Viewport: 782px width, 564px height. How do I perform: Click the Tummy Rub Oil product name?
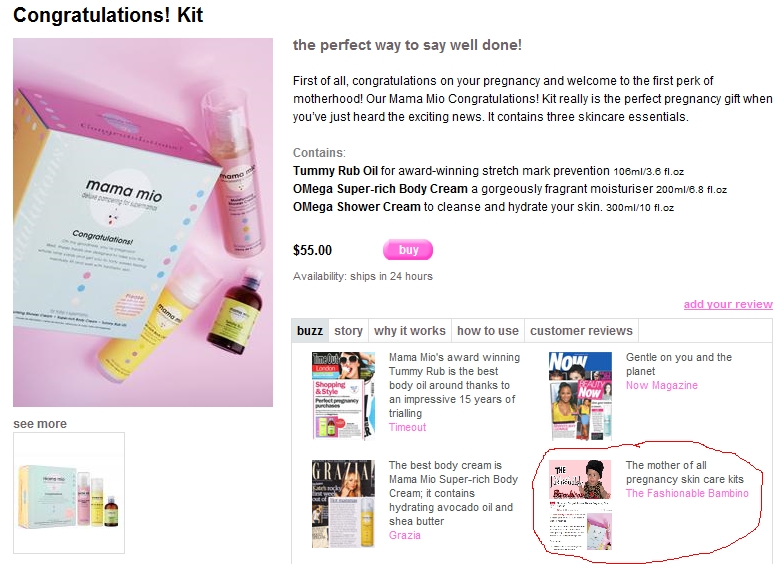[335, 171]
